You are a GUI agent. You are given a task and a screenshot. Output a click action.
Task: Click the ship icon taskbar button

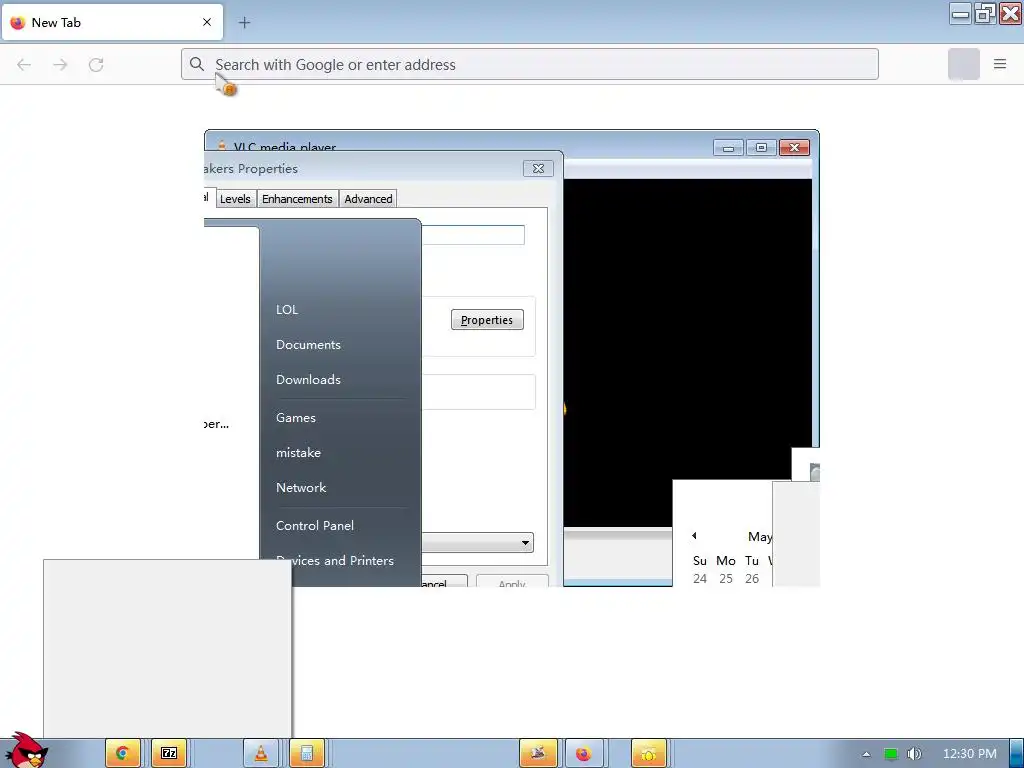pyautogui.click(x=538, y=754)
